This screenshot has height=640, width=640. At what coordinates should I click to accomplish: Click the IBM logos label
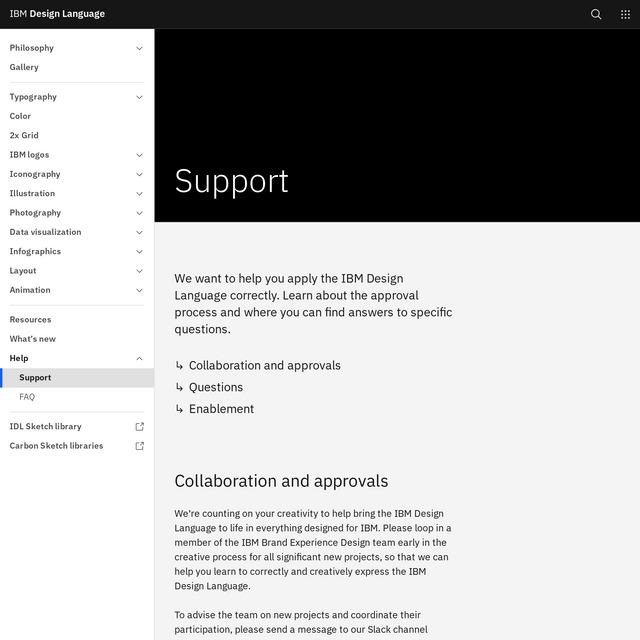coord(29,155)
